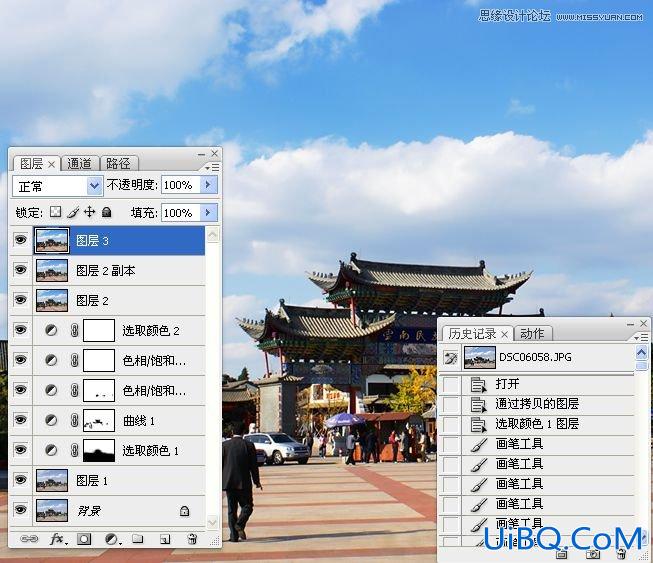Click the 打开 history state icon

point(479,384)
